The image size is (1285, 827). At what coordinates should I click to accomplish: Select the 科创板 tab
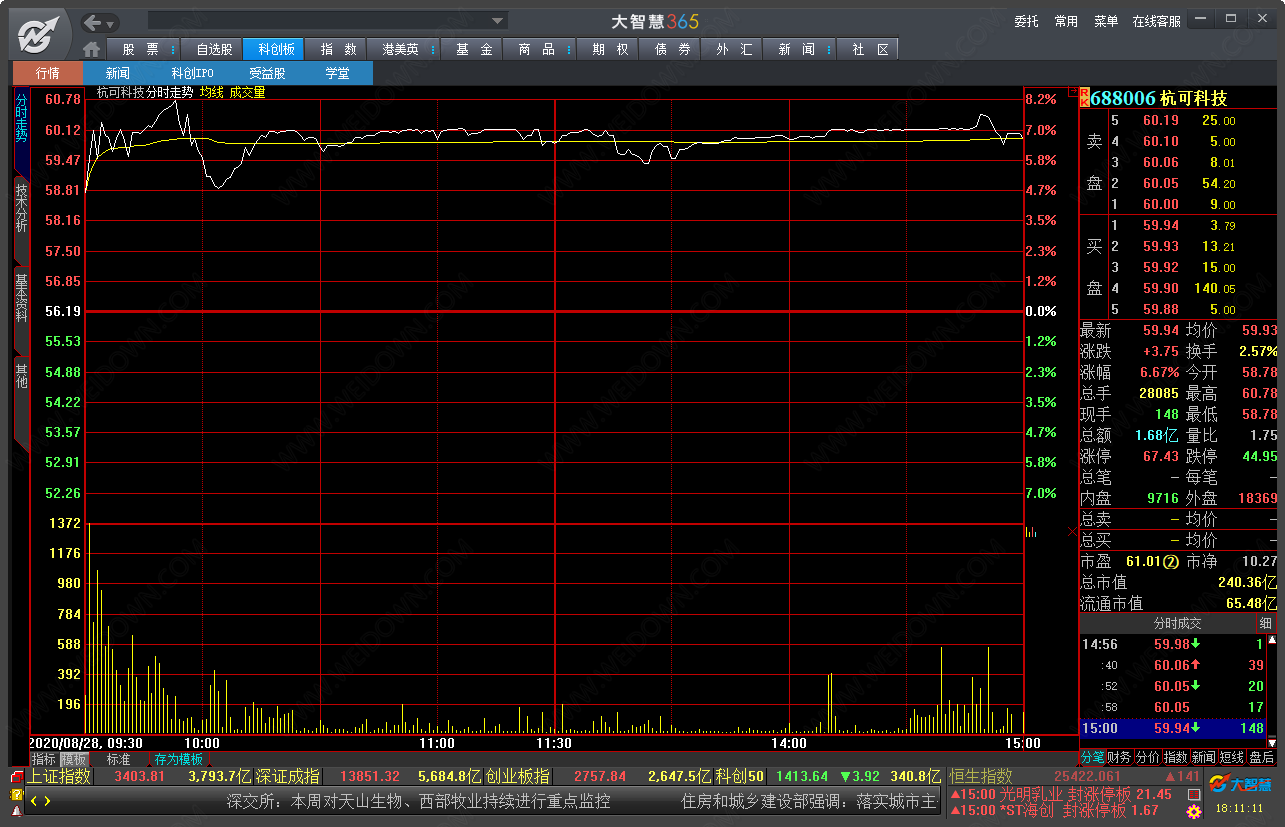pos(275,49)
